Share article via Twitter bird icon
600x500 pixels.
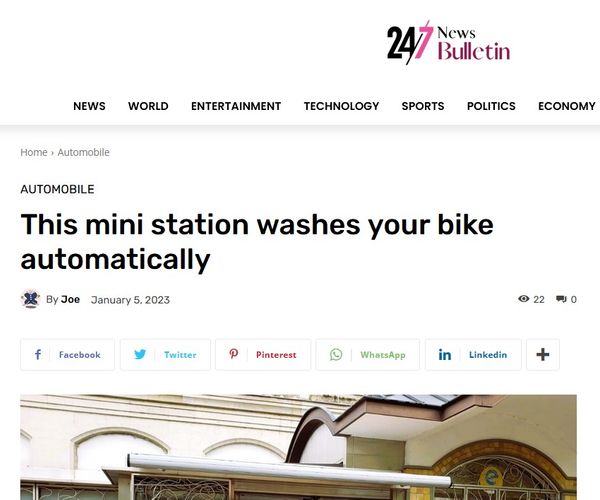click(140, 355)
